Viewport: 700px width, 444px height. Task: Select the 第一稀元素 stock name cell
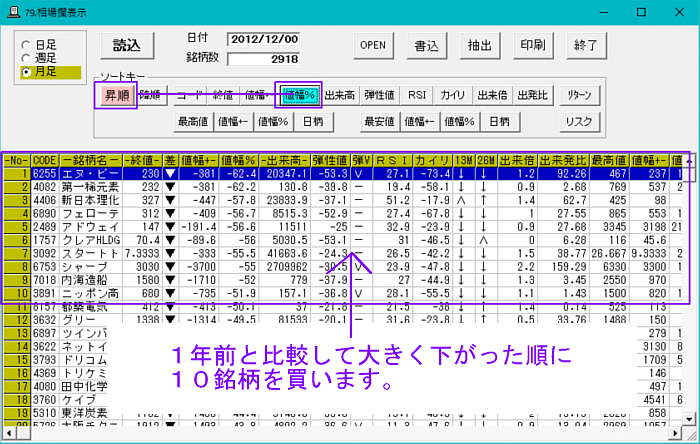coord(91,187)
